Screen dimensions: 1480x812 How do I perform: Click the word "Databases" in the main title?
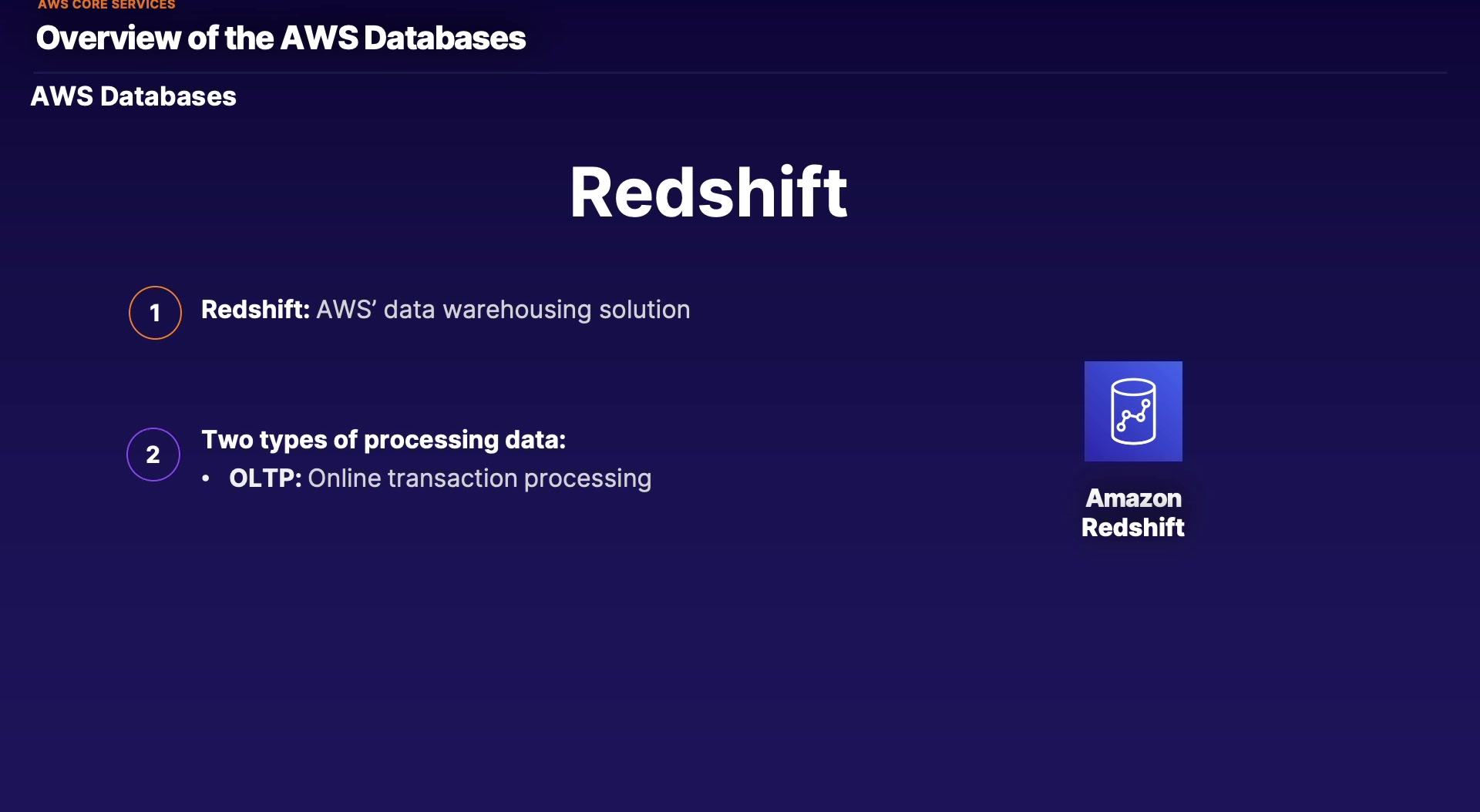pyautogui.click(x=445, y=38)
